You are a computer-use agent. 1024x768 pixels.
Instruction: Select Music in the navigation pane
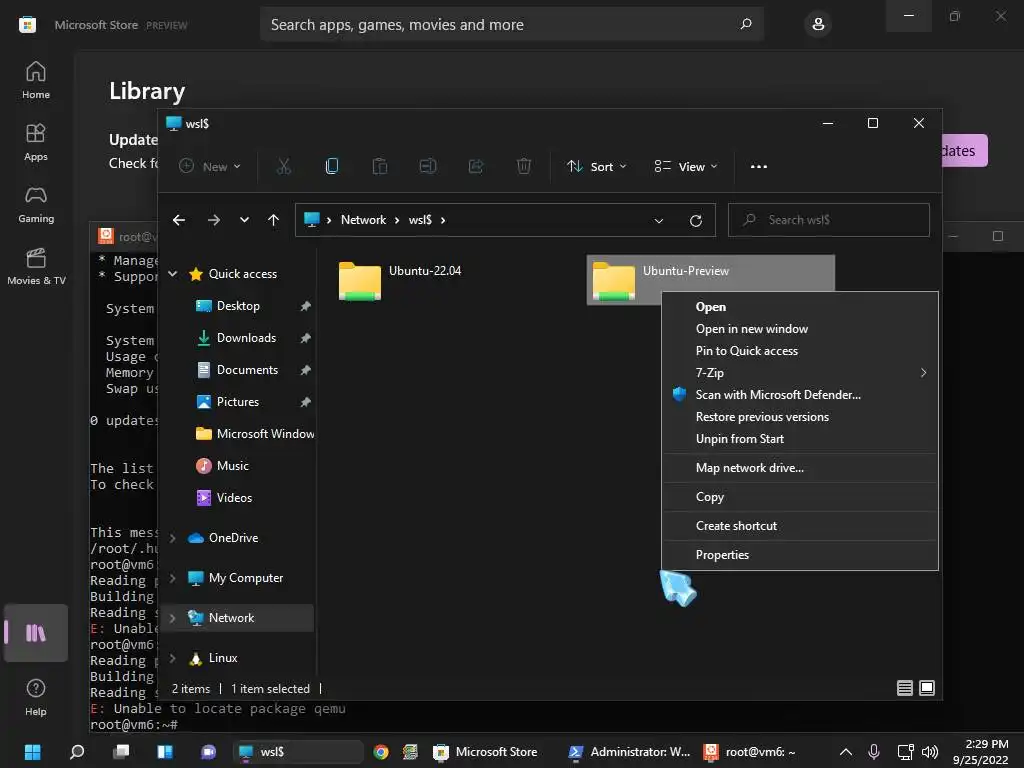click(232, 466)
